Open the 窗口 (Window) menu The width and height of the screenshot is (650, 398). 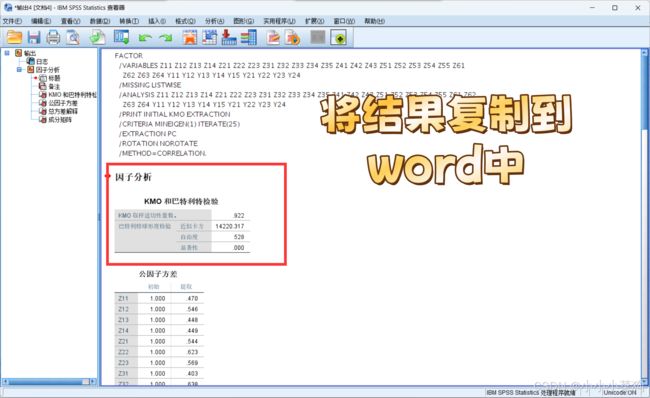coord(344,21)
